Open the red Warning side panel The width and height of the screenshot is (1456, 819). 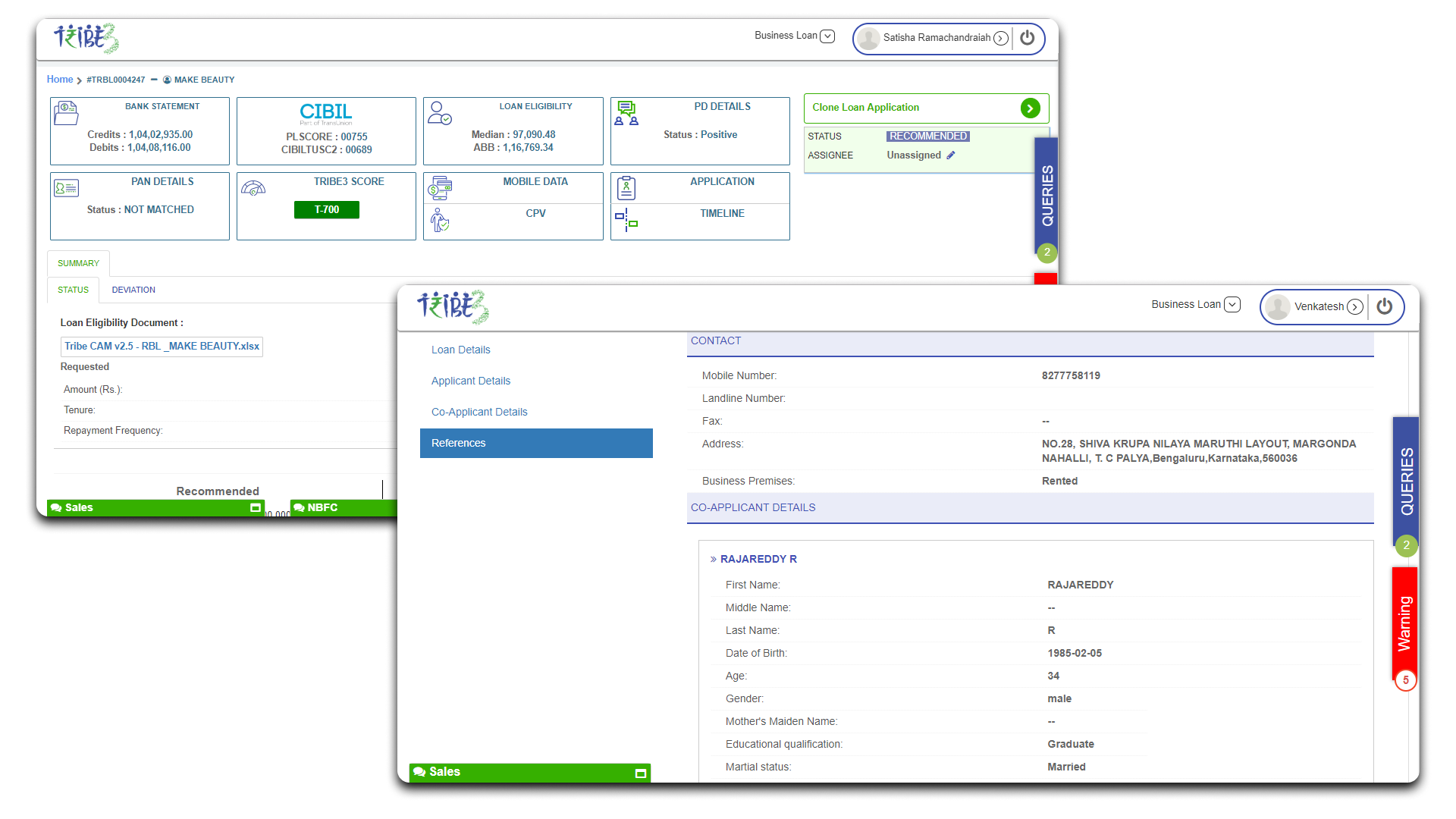(x=1404, y=623)
